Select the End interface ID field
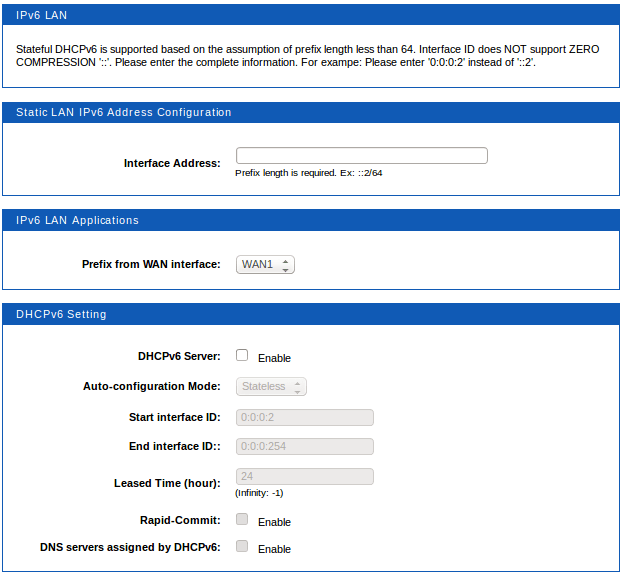 [304, 446]
